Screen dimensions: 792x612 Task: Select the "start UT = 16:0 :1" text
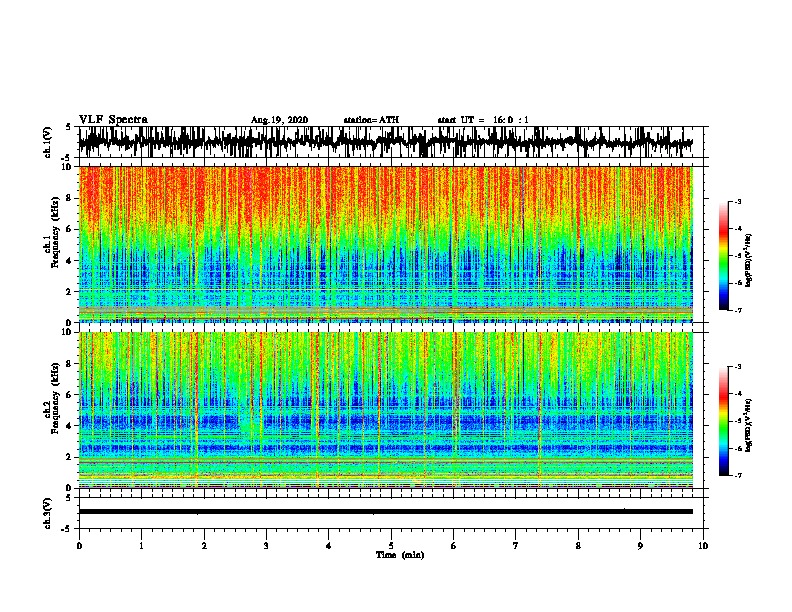coord(483,120)
